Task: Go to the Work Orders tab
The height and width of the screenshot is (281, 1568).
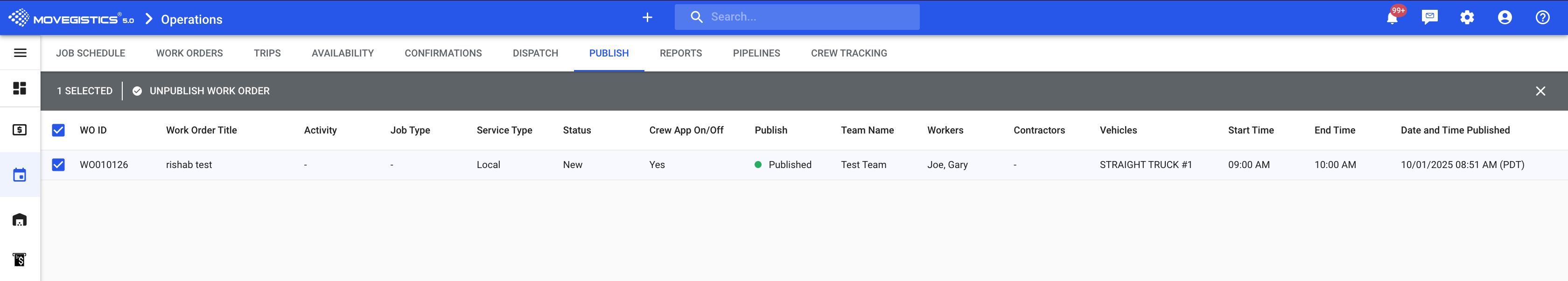Action: 189,54
